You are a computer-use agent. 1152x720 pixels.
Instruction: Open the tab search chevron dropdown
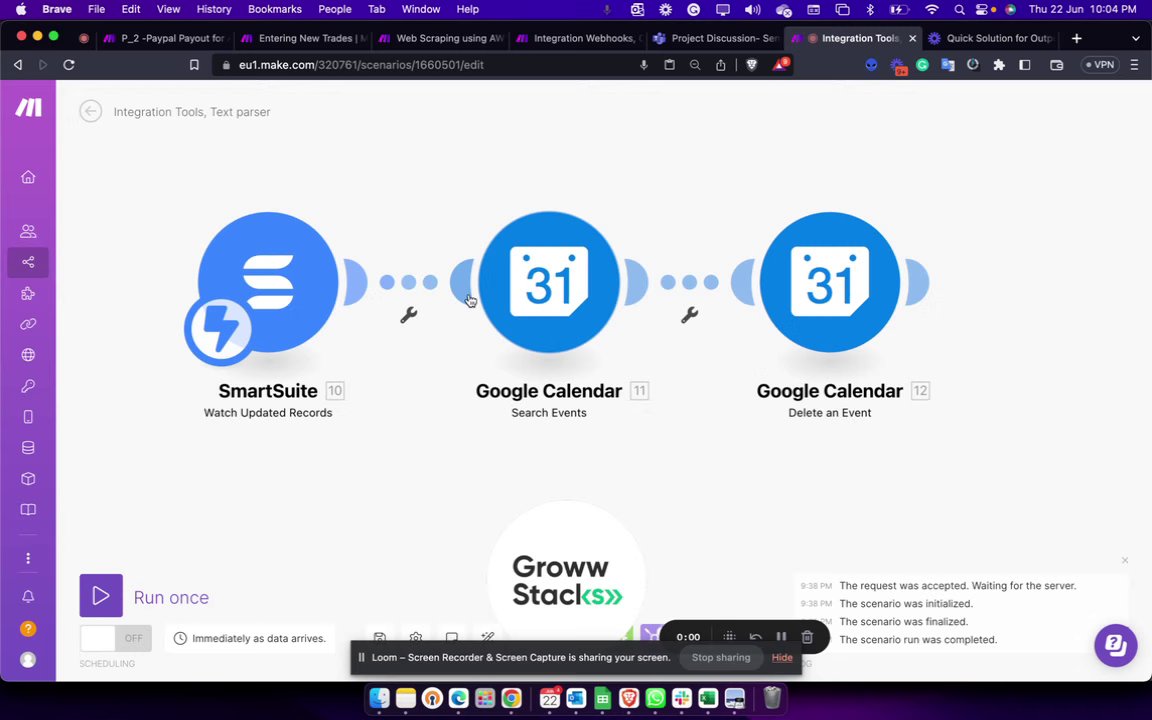click(1135, 38)
